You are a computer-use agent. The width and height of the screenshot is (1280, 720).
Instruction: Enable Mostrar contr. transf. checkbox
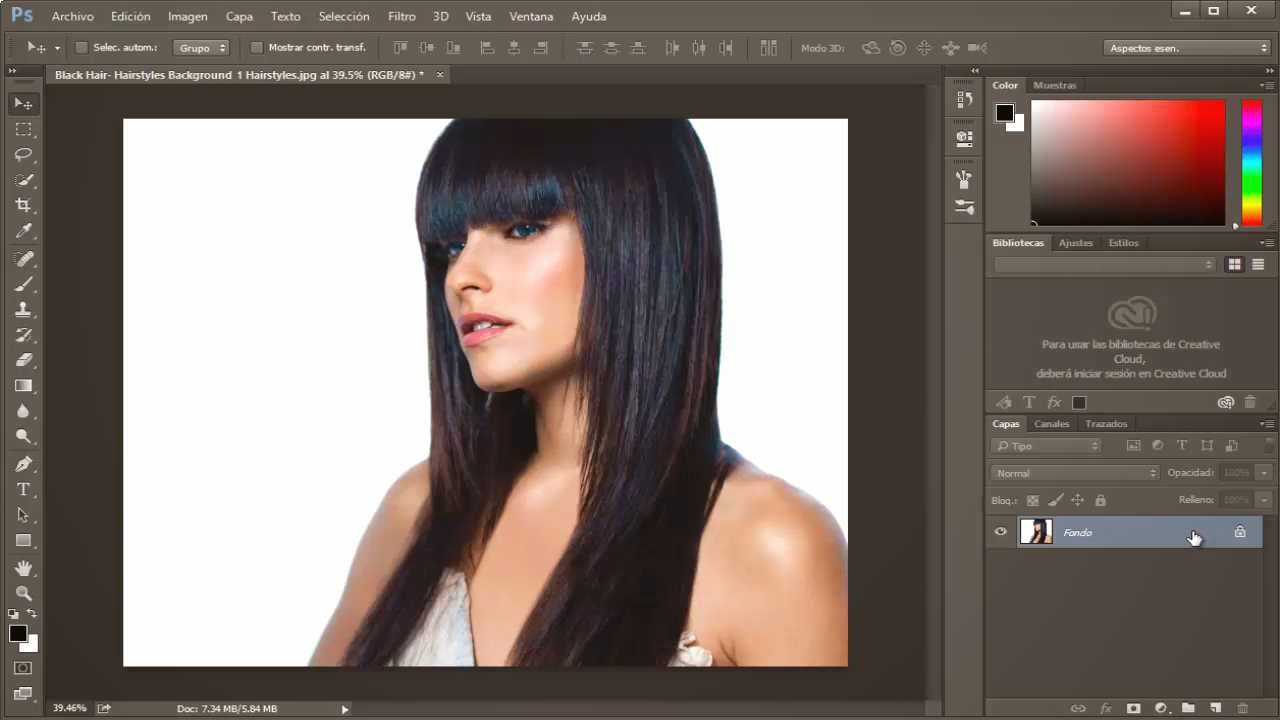pos(256,47)
